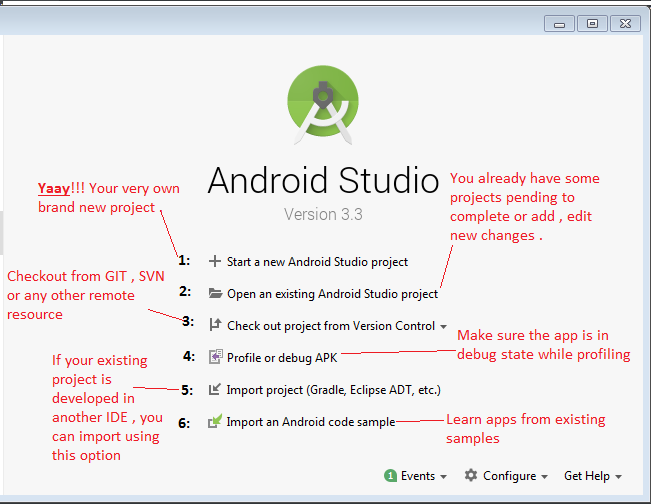
Task: Expand the Version Control dropdown arrow
Action: [x=443, y=327]
